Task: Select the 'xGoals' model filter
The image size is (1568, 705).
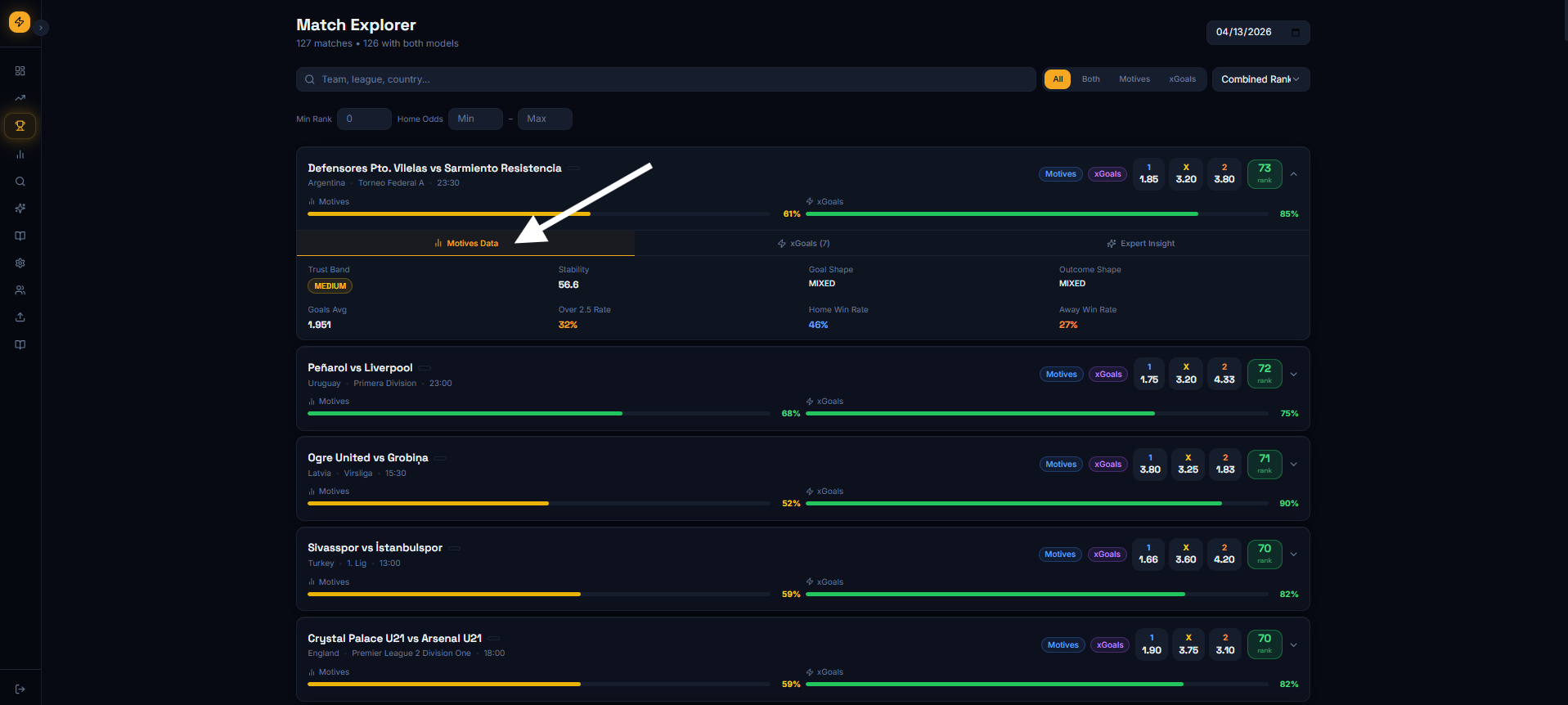Action: 1182,79
